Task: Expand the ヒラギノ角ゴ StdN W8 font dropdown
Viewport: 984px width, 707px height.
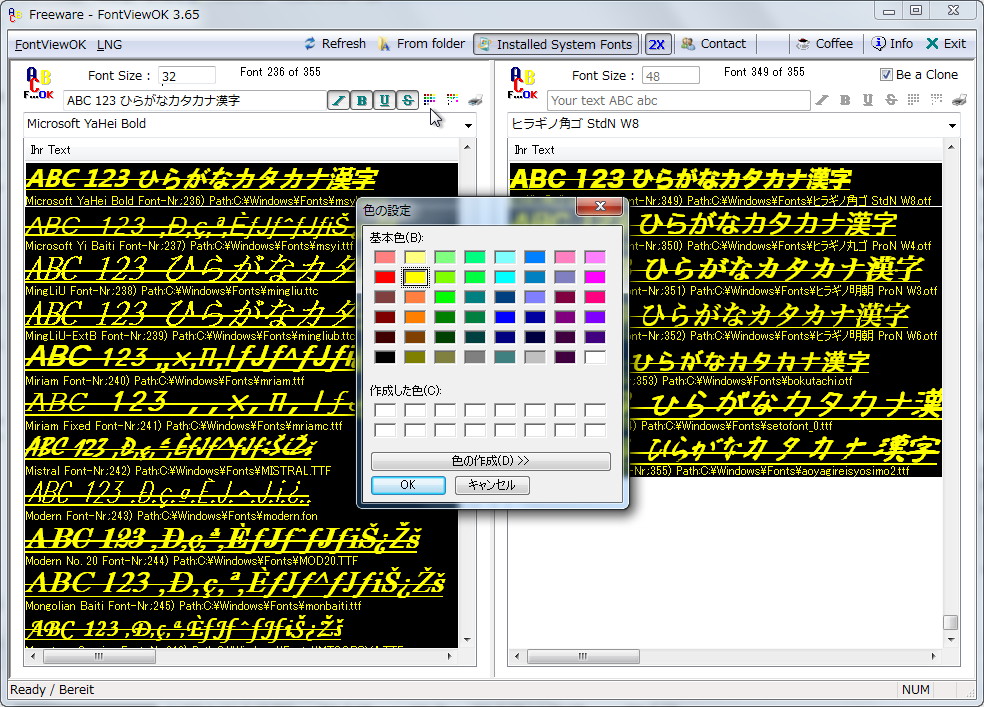Action: 953,125
